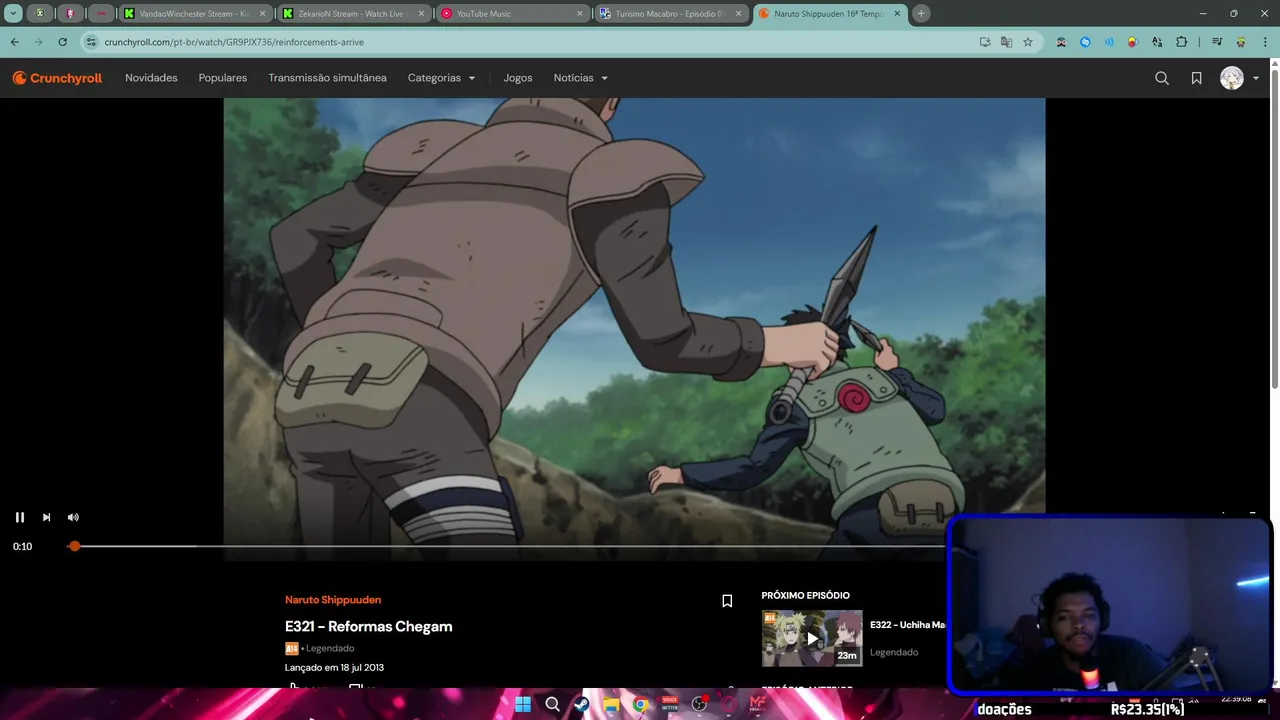Switch to YouTube Music tab

tap(512, 14)
